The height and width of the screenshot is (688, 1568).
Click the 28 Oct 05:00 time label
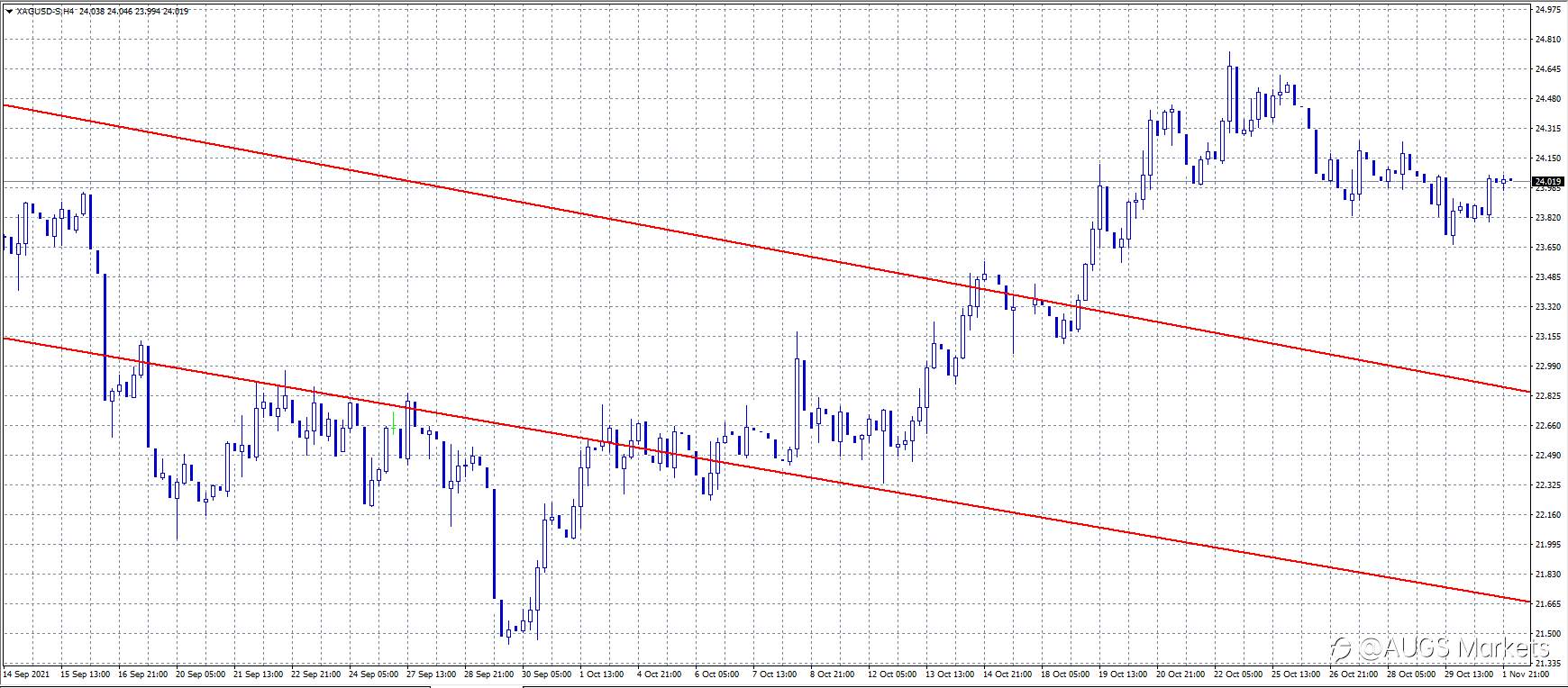(1412, 674)
